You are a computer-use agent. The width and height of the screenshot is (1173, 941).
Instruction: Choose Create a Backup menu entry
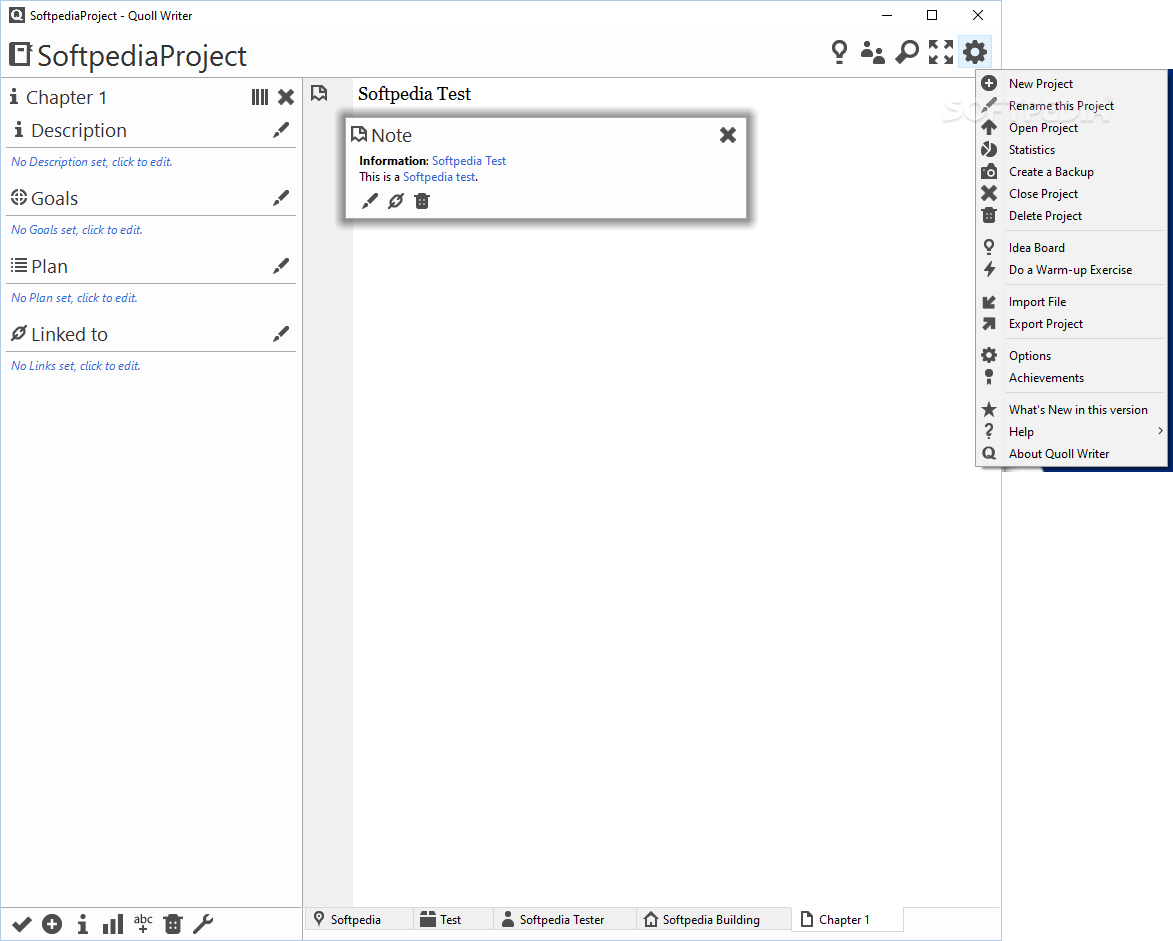pyautogui.click(x=1071, y=172)
